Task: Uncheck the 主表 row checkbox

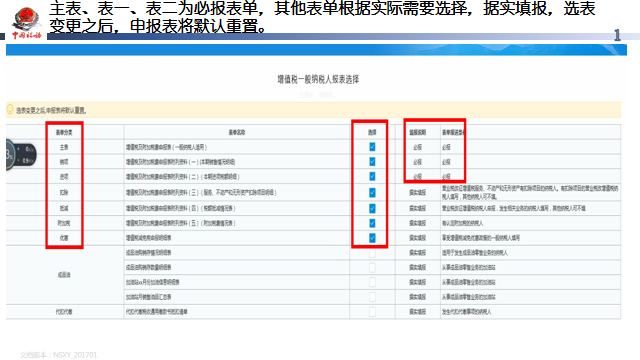Action: tap(372, 147)
